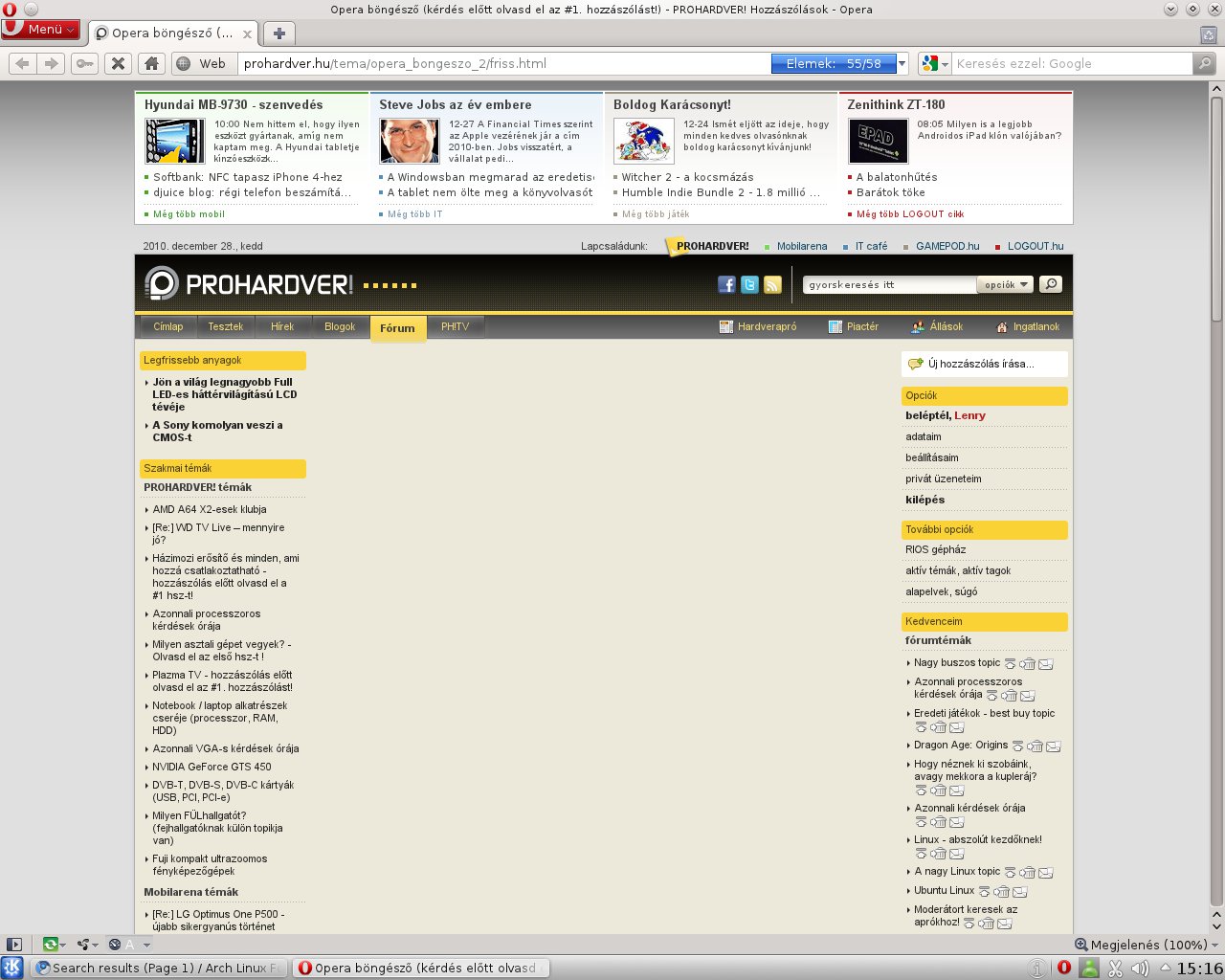This screenshot has height=980, width=1225.
Task: Stop loading with the X toolbar button
Action: pyautogui.click(x=118, y=63)
